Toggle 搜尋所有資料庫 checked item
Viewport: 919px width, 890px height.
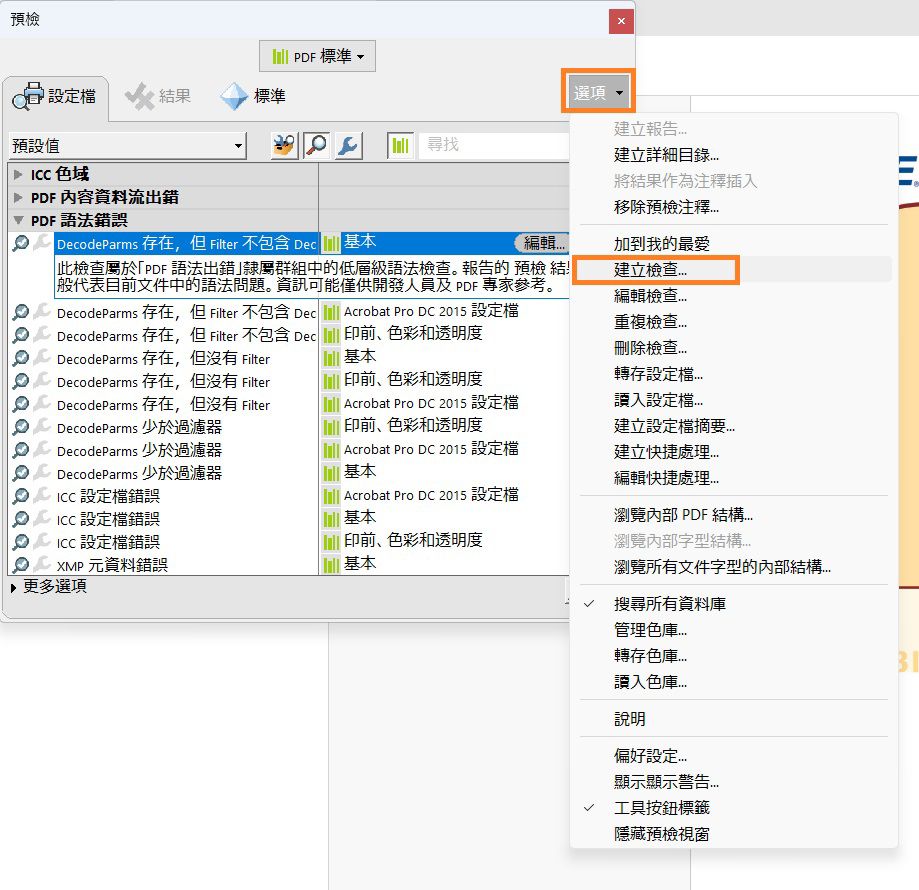(x=669, y=604)
